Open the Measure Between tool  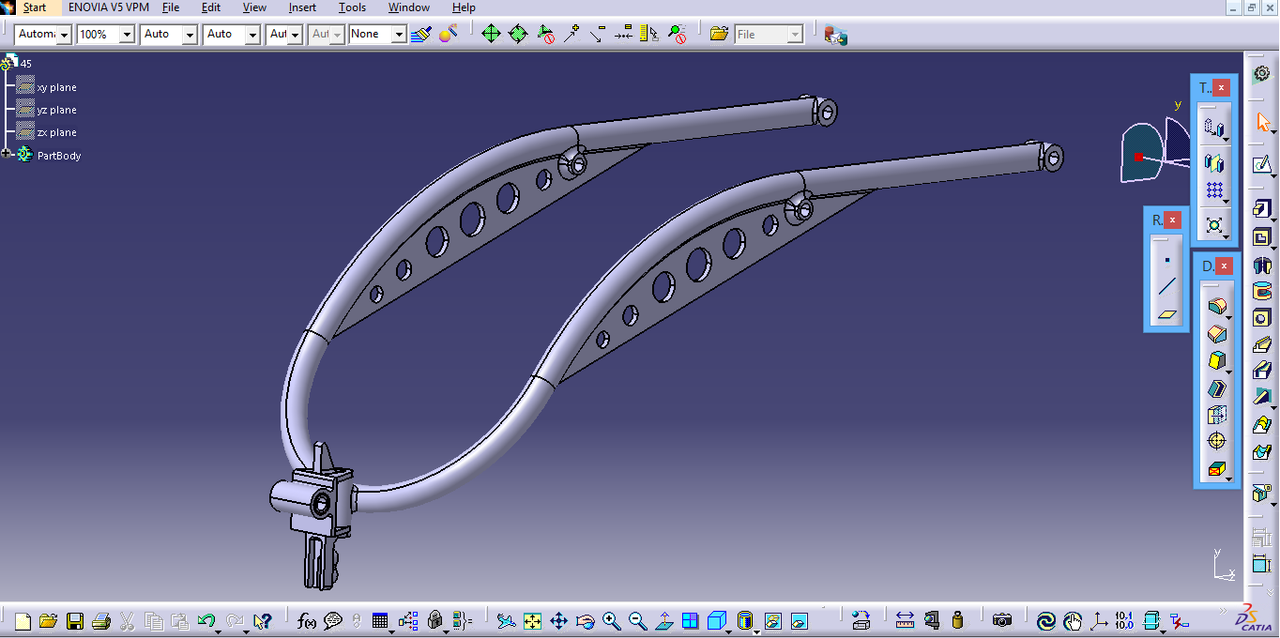(x=905, y=621)
